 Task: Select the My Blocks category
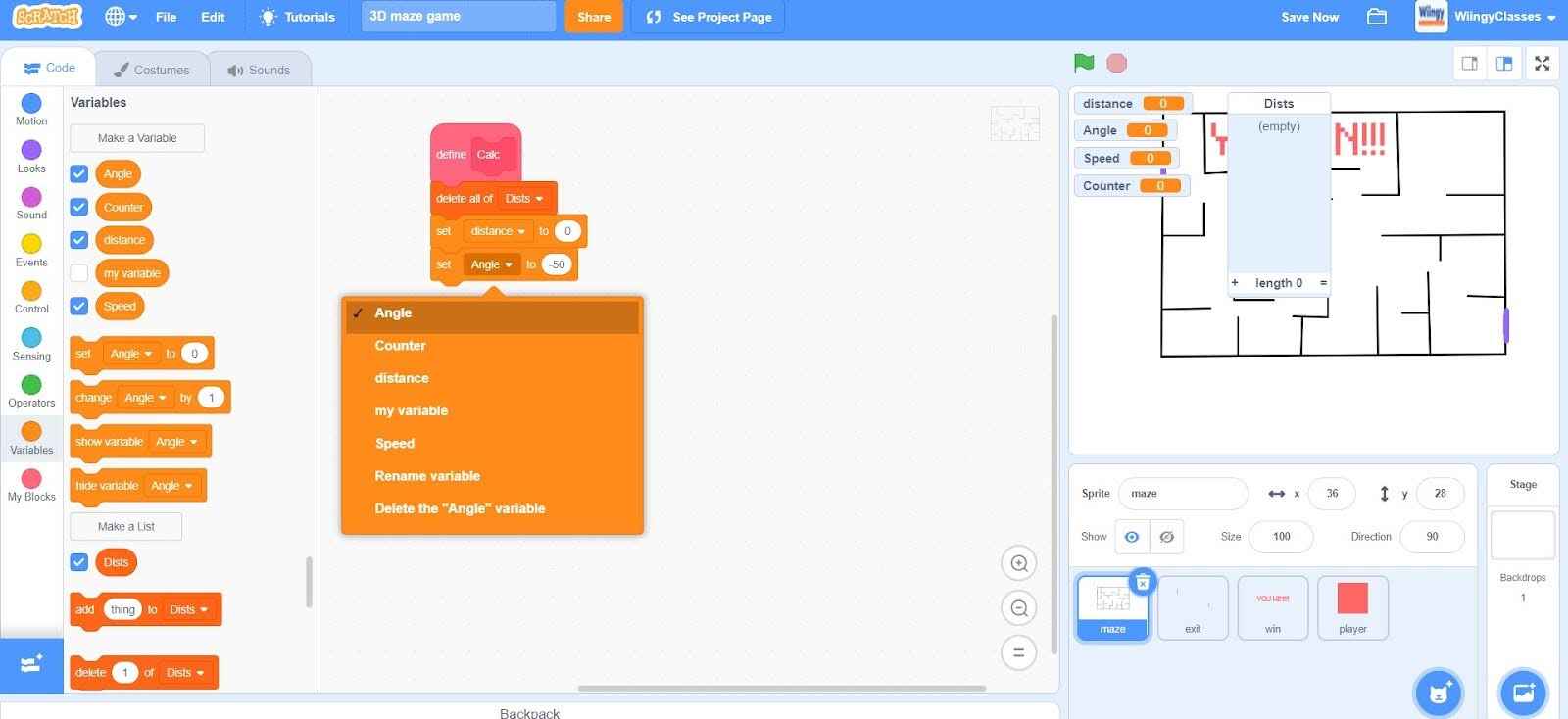[x=31, y=484]
